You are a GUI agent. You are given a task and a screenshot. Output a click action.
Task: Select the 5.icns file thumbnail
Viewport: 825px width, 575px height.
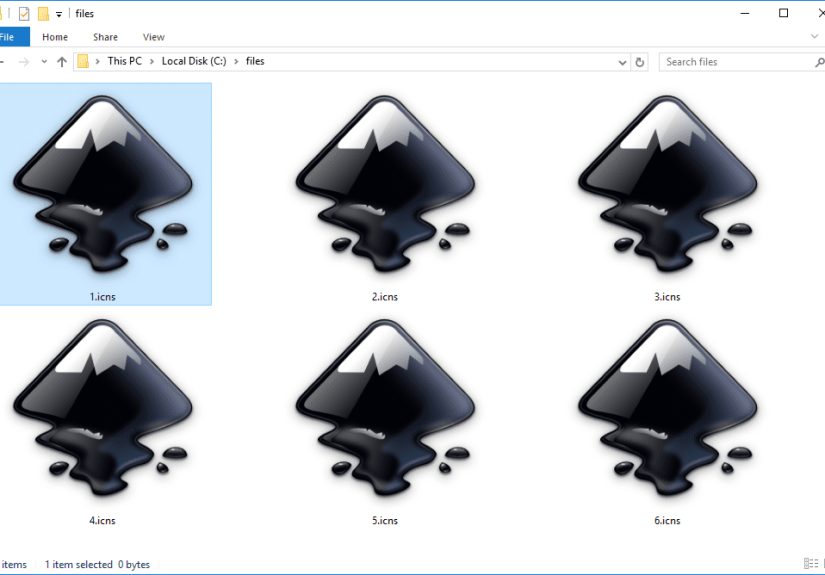point(385,408)
